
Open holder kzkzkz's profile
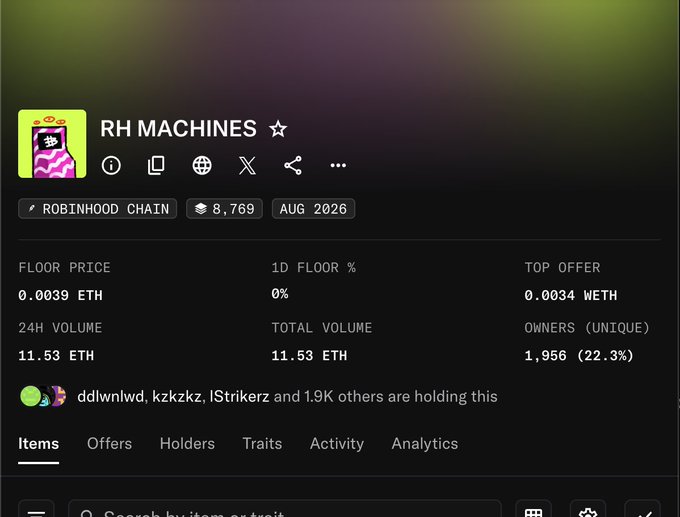(177, 396)
